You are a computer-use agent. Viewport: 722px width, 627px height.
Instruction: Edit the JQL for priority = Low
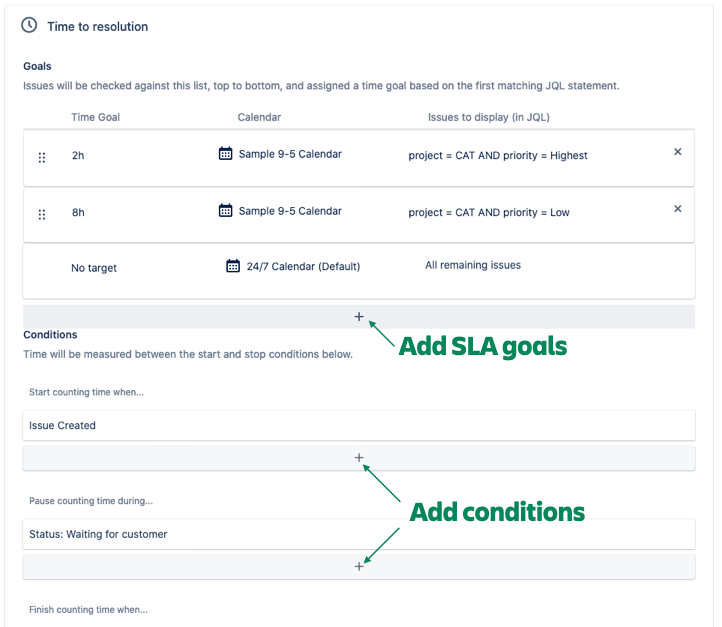click(489, 213)
